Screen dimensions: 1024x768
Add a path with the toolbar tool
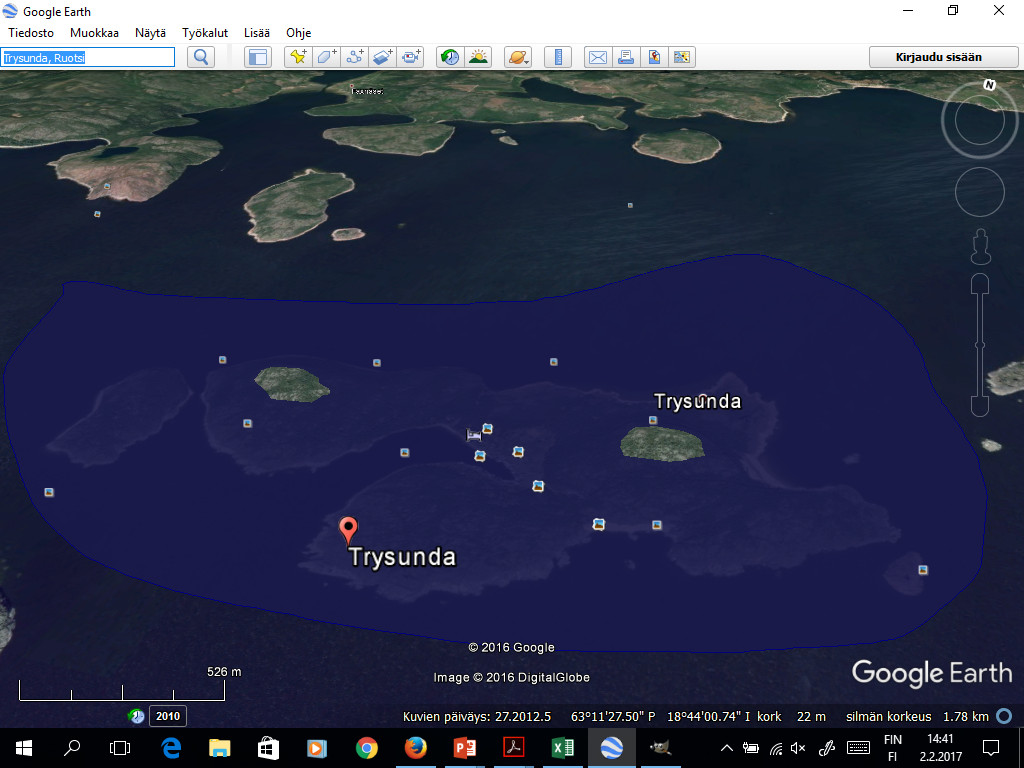click(355, 57)
